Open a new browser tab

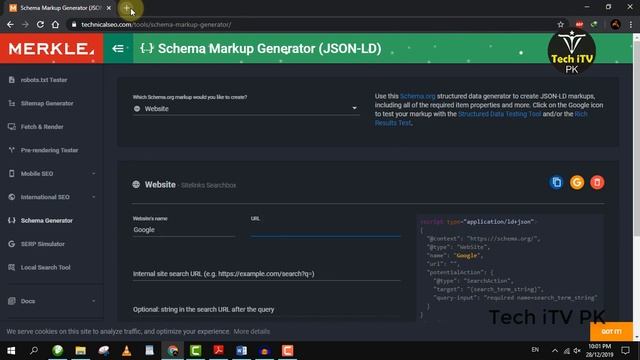pos(127,8)
